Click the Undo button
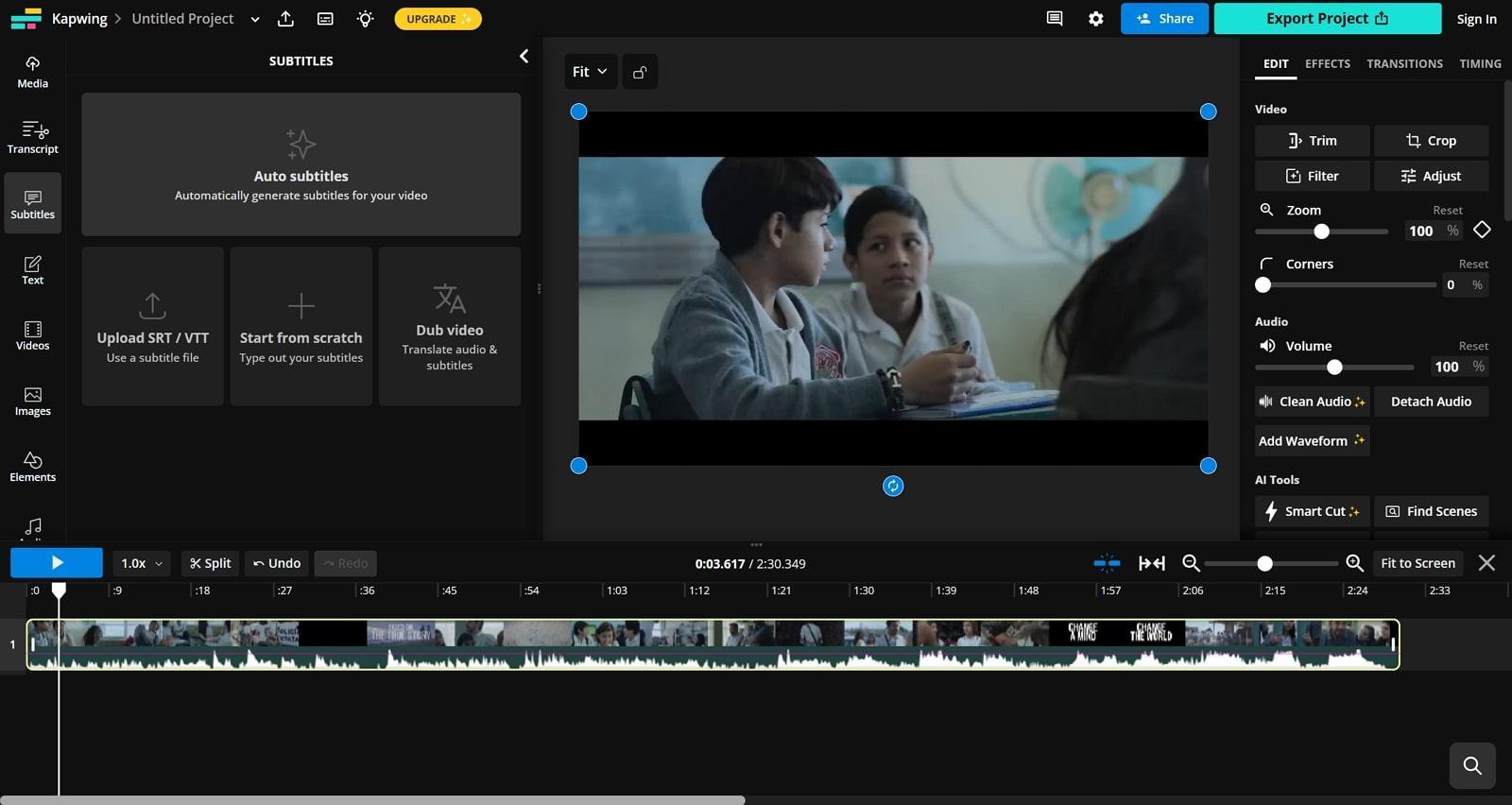The height and width of the screenshot is (805, 1512). point(277,563)
